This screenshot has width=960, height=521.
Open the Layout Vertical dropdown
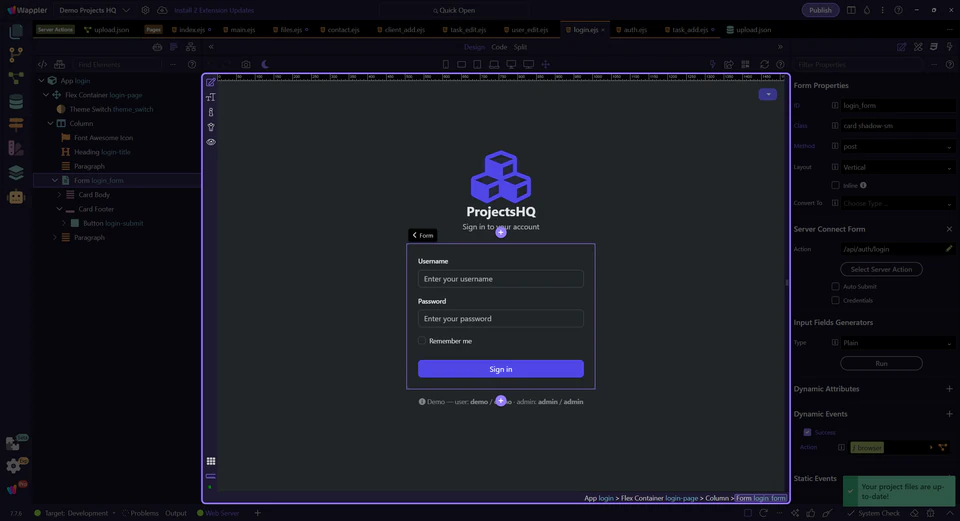pyautogui.click(x=897, y=167)
